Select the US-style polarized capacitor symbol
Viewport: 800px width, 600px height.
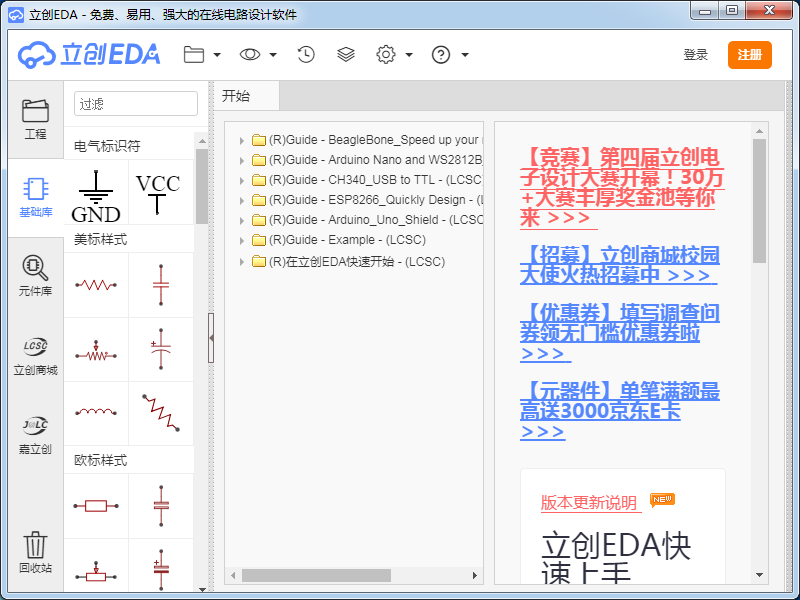tap(161, 349)
